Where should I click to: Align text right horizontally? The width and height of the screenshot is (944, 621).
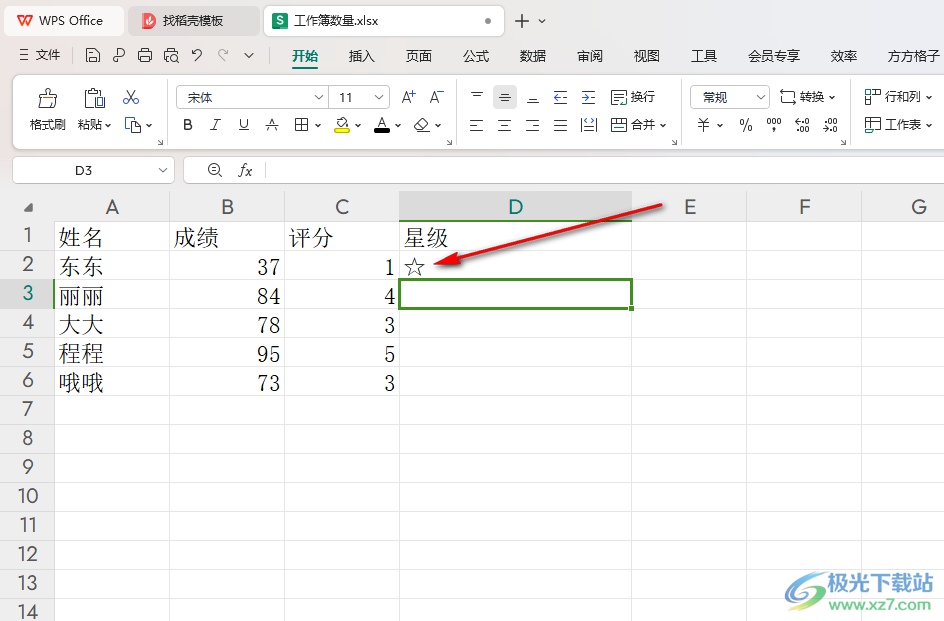(x=533, y=125)
